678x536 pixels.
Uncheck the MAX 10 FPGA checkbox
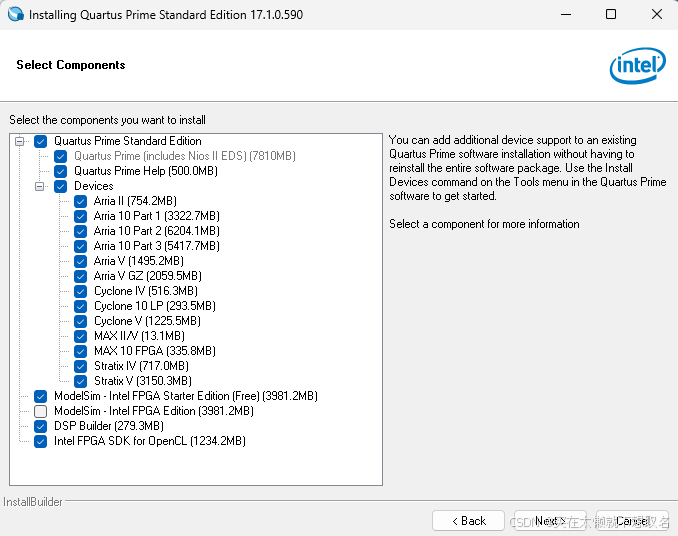point(80,351)
